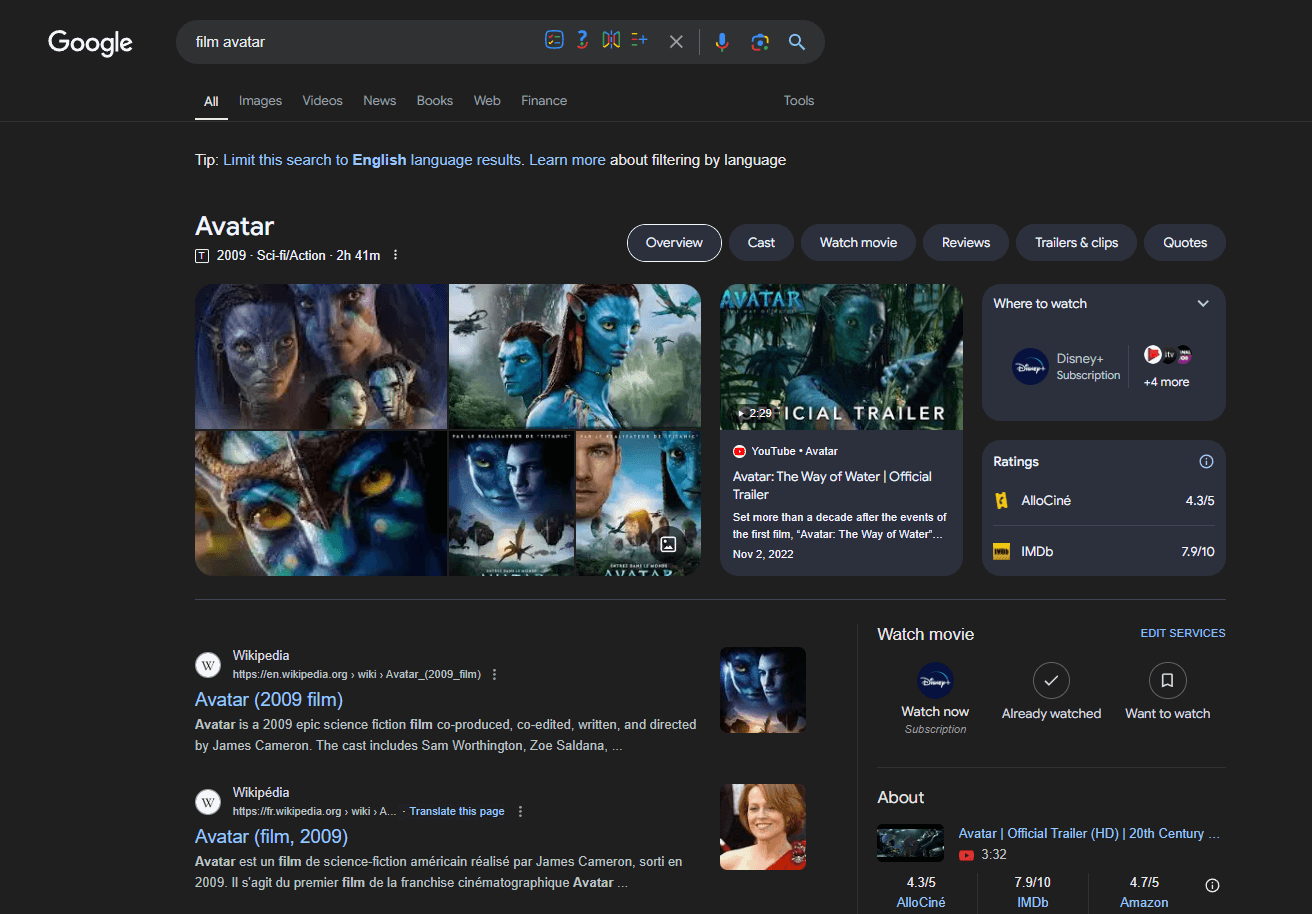
Task: Click the French Wikipédia favicon
Action: 208,802
